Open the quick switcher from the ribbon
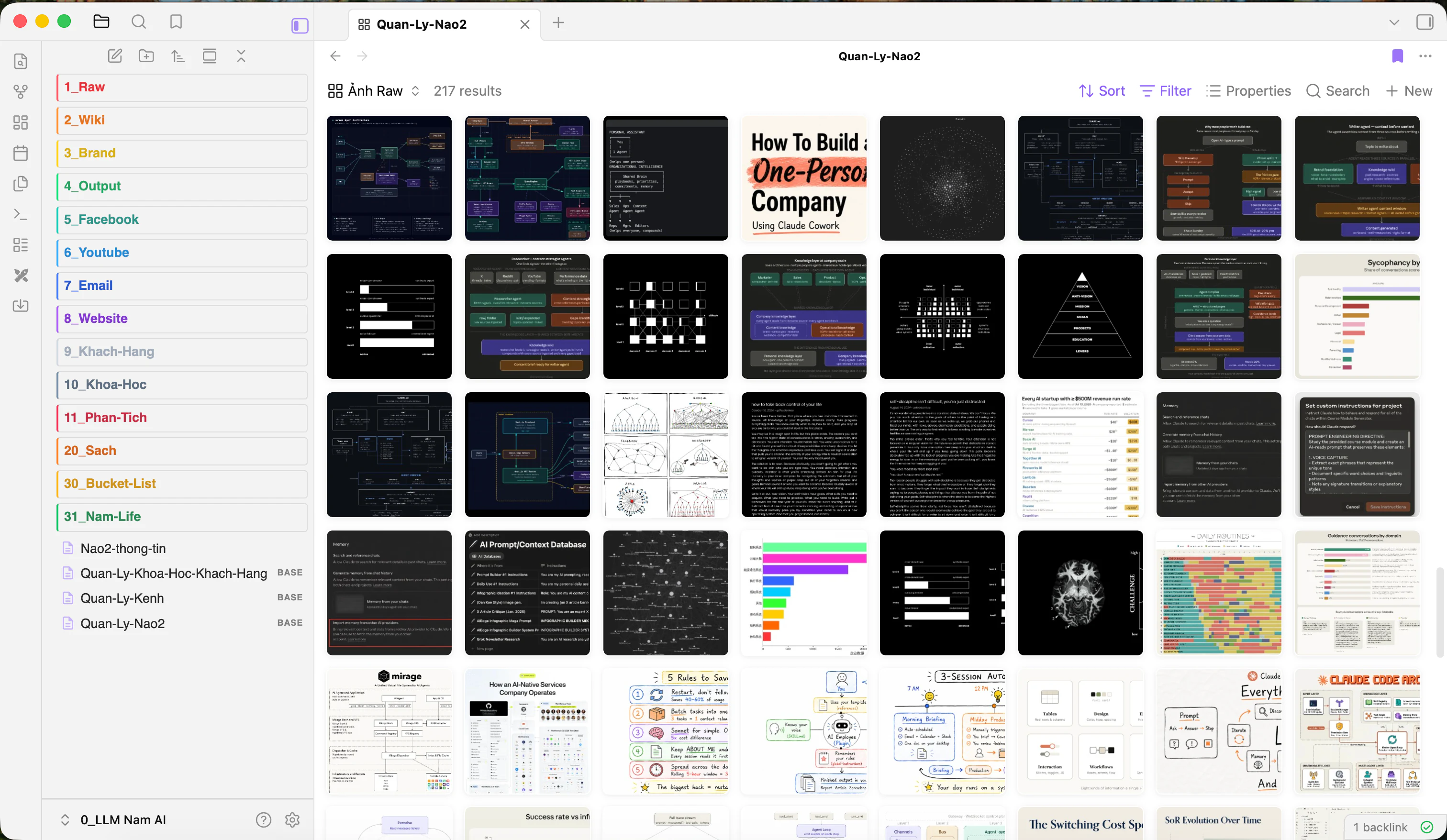Screen dimensions: 1447x840 [21, 61]
